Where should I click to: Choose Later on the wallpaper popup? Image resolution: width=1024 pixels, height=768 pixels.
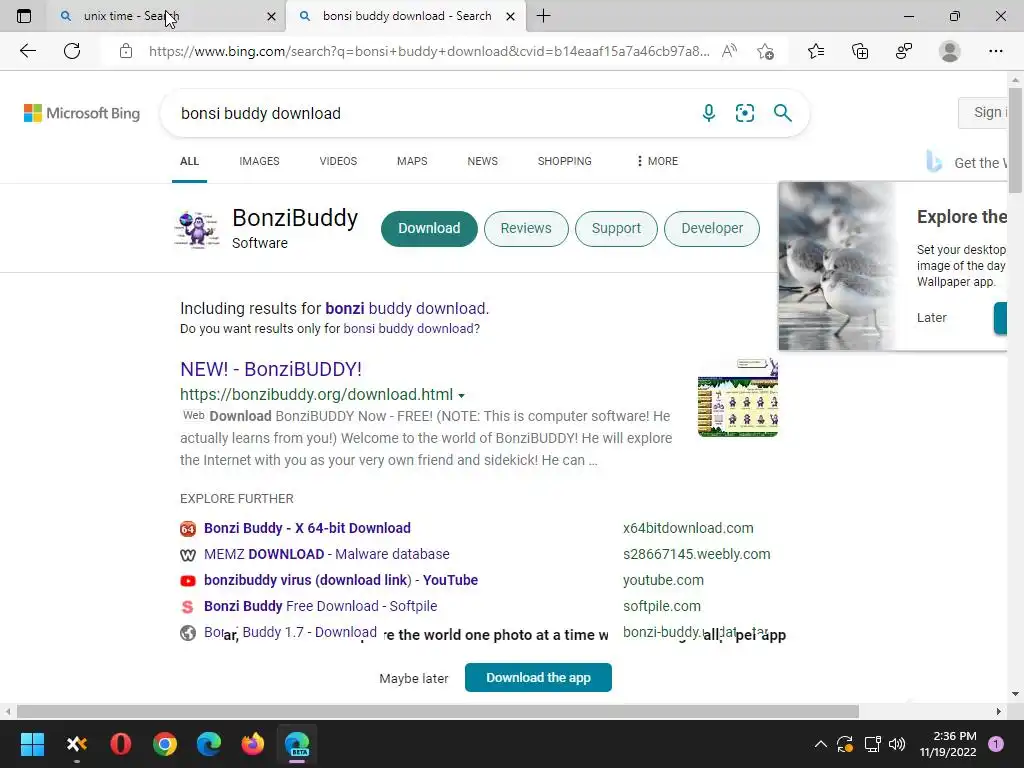931,317
